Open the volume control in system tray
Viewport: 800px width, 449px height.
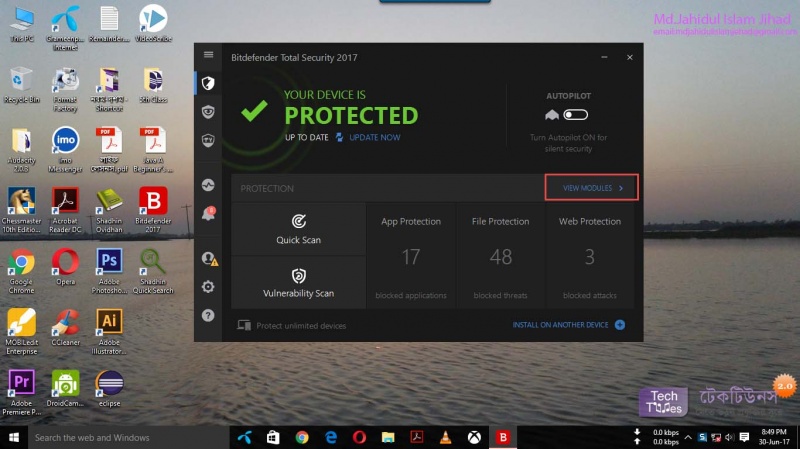point(730,437)
